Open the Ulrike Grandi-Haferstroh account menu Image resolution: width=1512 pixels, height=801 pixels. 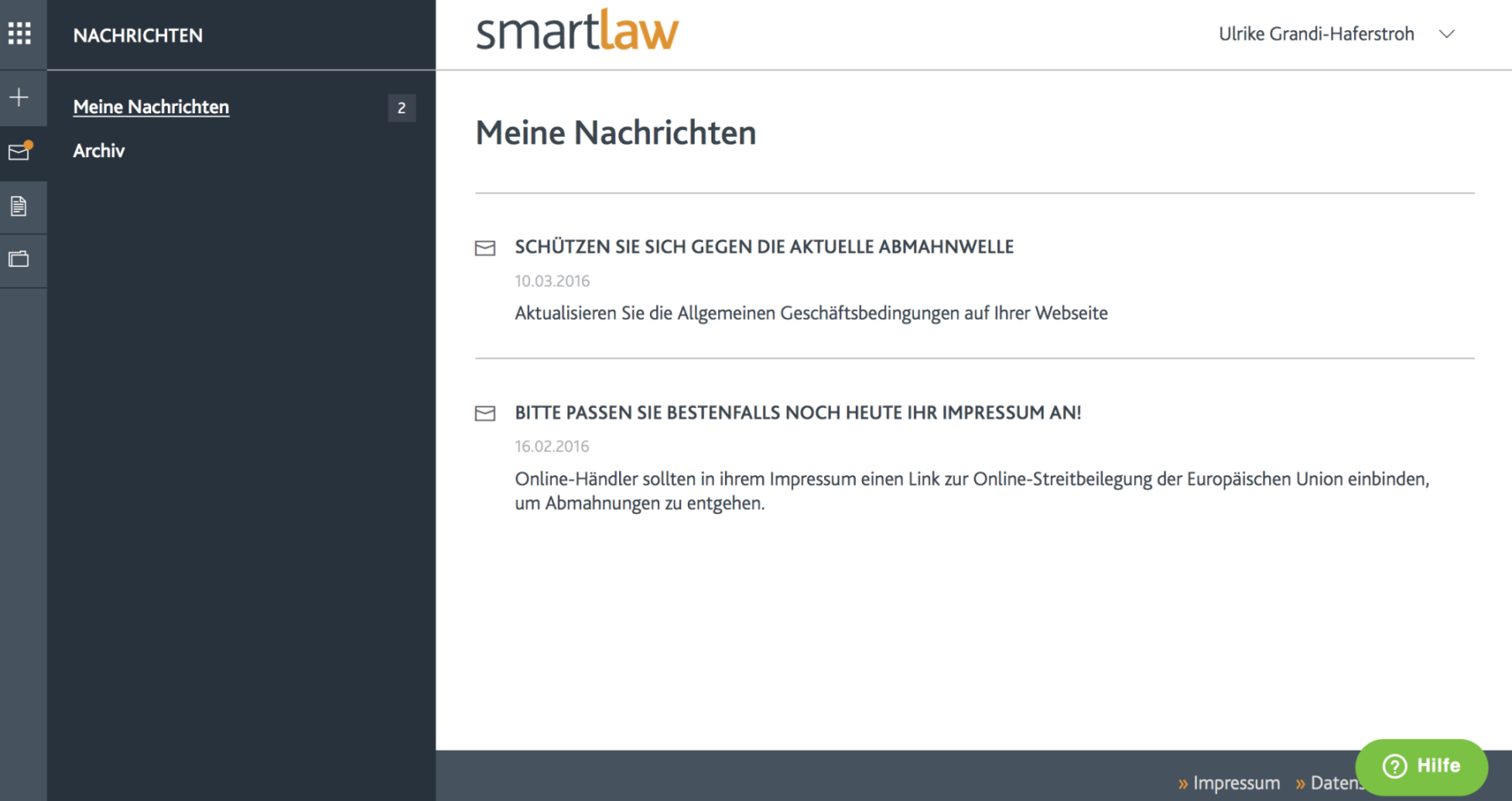(1316, 34)
